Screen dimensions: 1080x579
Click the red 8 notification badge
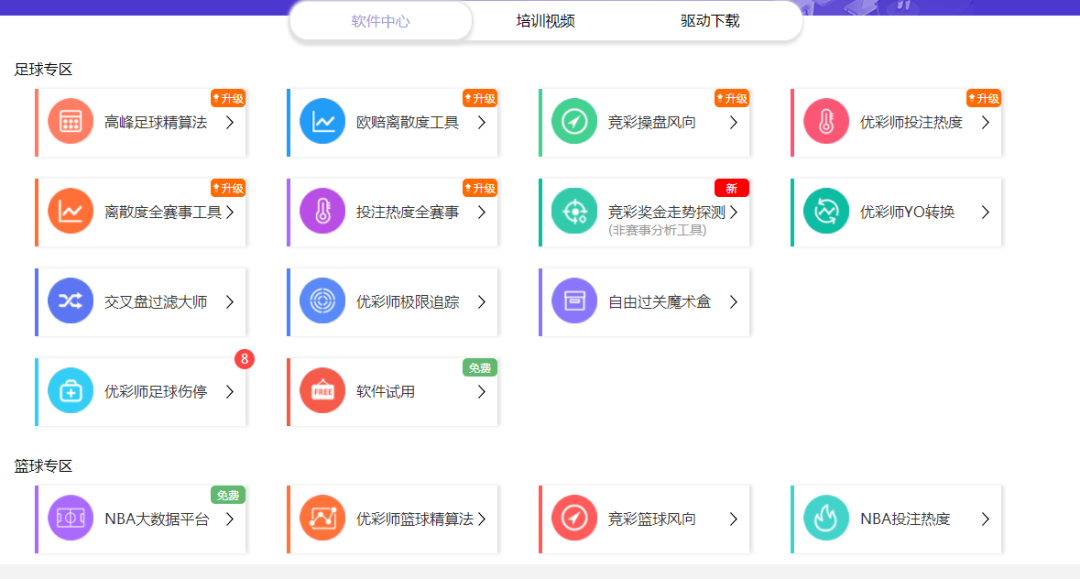(x=244, y=359)
